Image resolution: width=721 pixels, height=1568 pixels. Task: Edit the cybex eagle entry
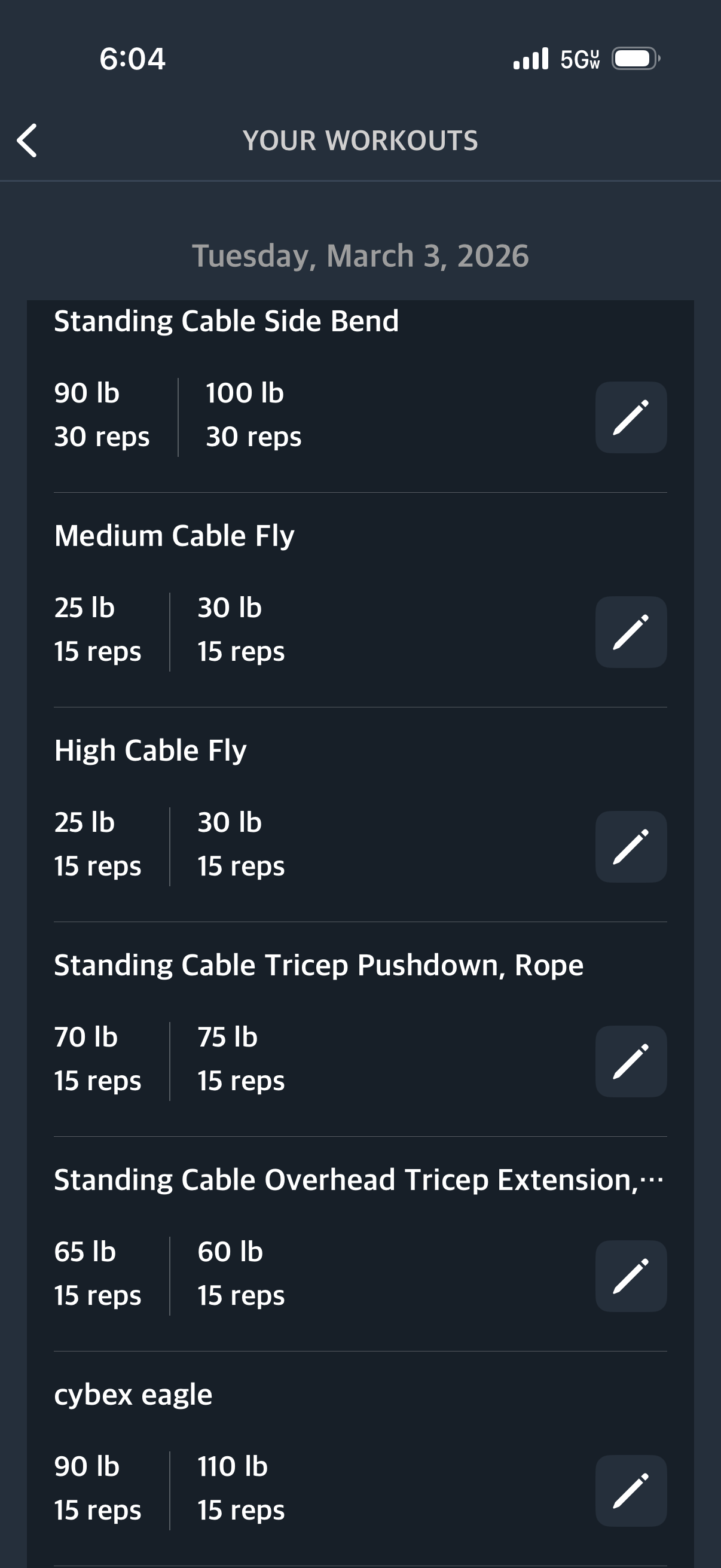[630, 1491]
